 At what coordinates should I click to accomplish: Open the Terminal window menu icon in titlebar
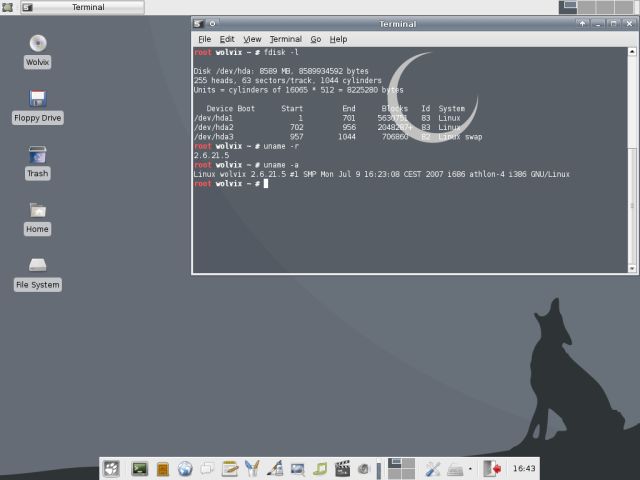pos(198,24)
